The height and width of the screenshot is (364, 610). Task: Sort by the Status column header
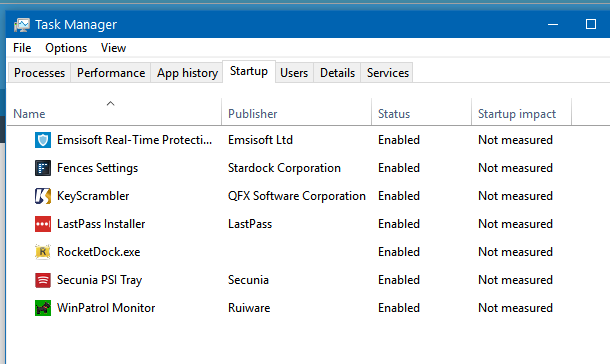pos(421,112)
